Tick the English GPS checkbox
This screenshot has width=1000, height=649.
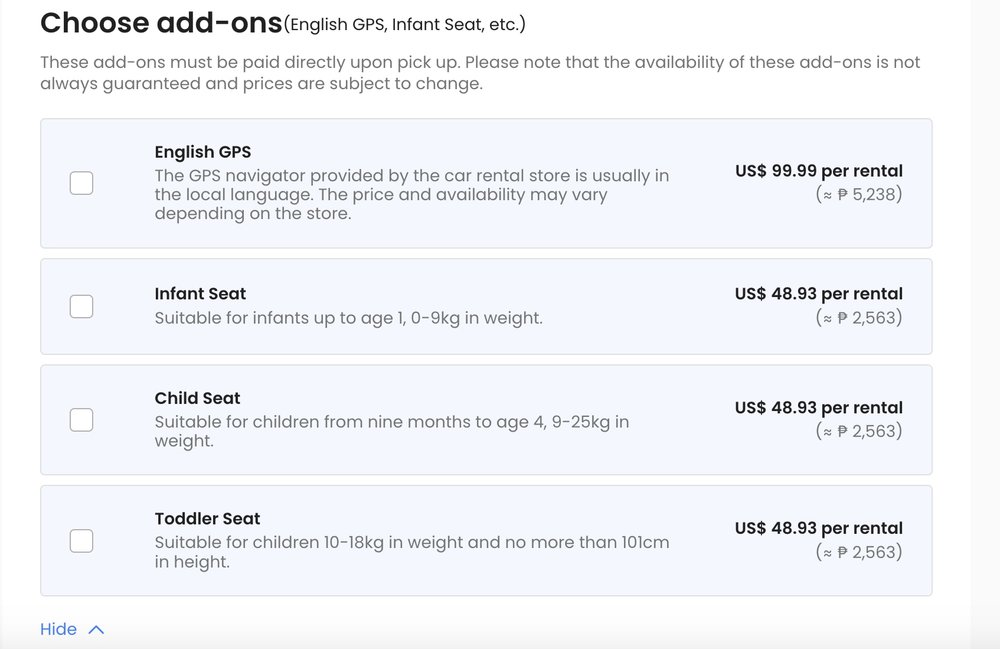[81, 183]
